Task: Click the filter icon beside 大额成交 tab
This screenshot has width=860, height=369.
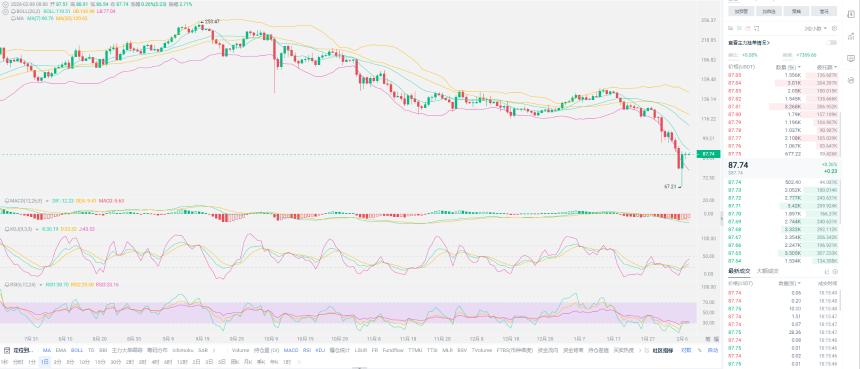Action: pos(827,271)
